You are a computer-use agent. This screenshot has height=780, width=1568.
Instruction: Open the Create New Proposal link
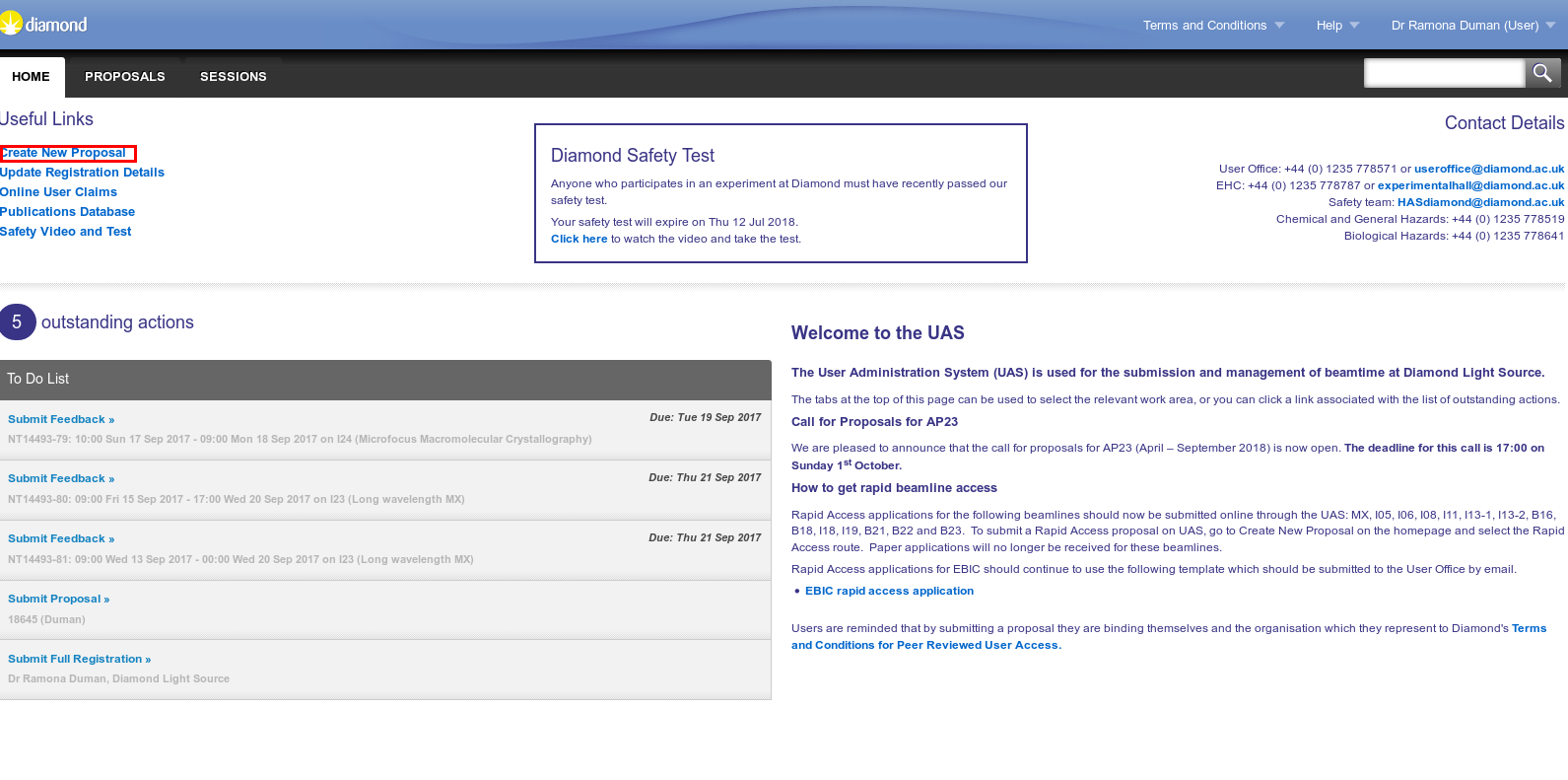(x=63, y=153)
